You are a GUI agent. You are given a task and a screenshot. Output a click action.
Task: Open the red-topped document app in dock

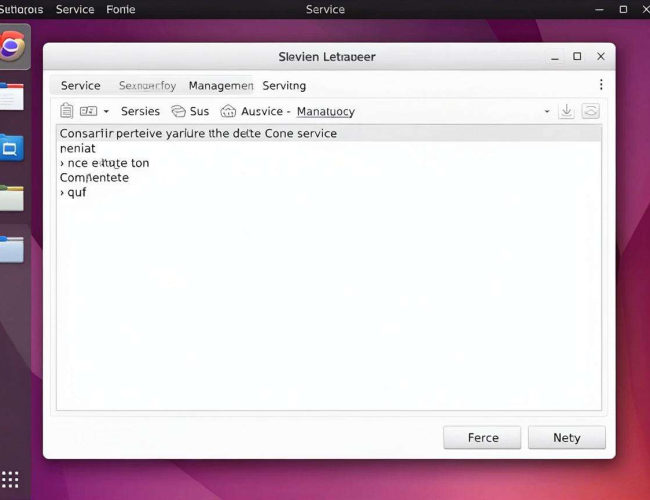click(12, 97)
